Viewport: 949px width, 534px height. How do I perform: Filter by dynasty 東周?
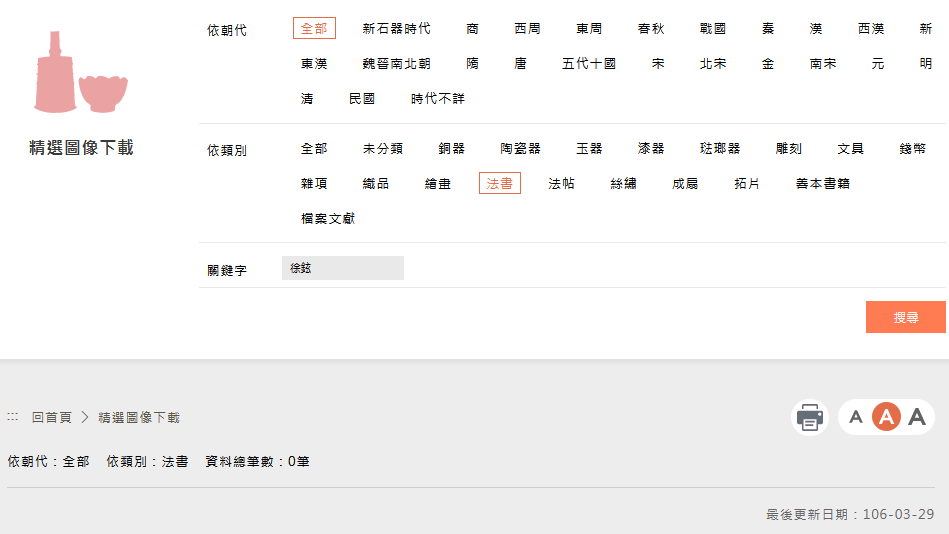tap(589, 28)
